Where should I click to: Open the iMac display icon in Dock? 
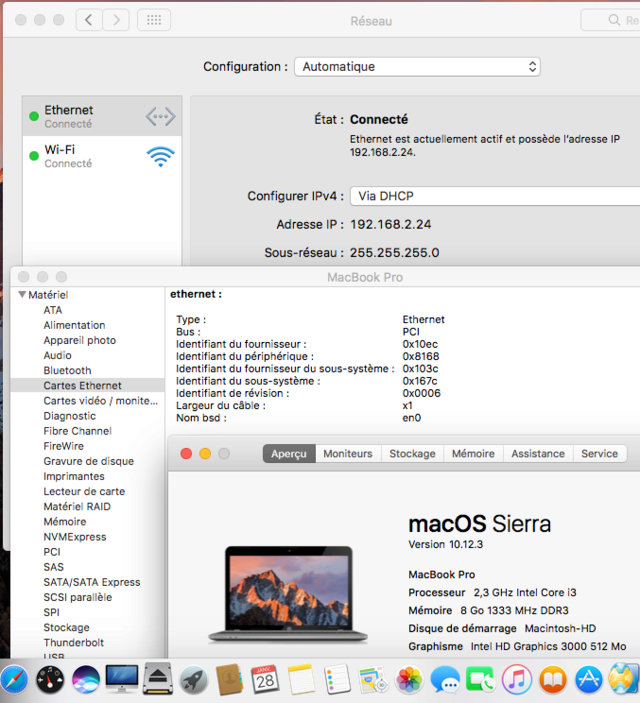click(x=122, y=679)
